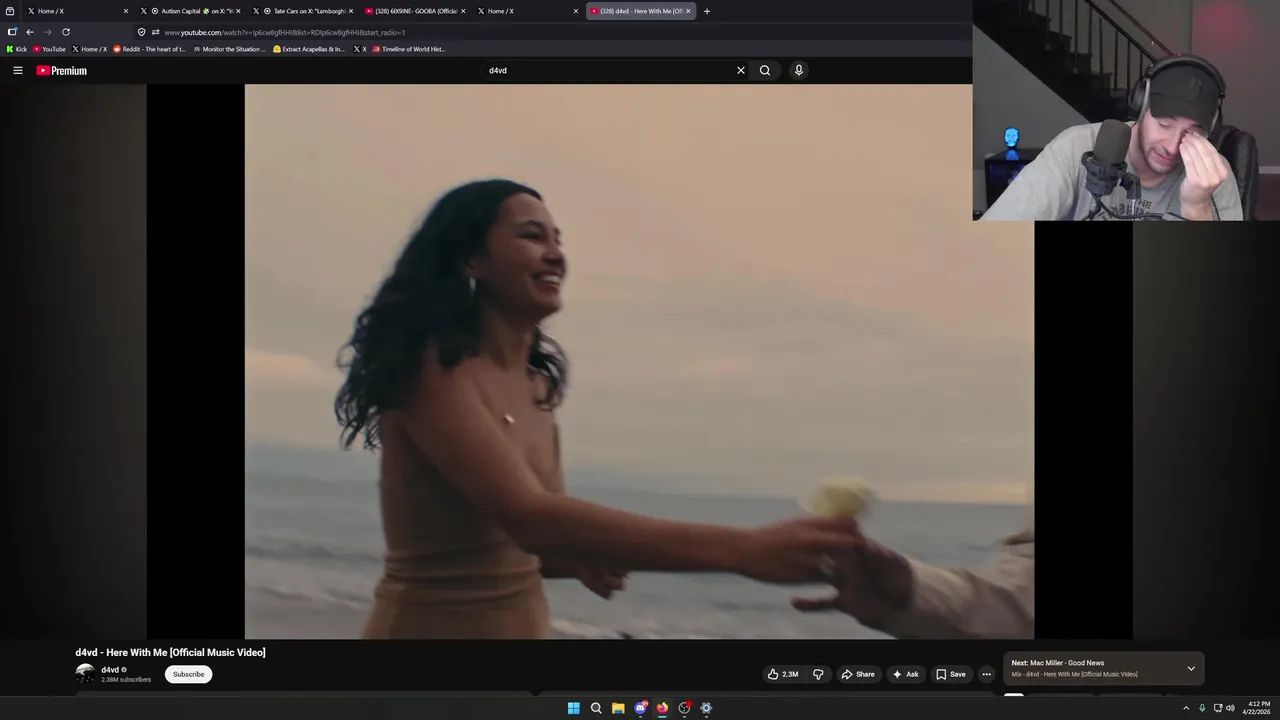The height and width of the screenshot is (720, 1280).
Task: Show tracking protection shield info
Action: 141,32
